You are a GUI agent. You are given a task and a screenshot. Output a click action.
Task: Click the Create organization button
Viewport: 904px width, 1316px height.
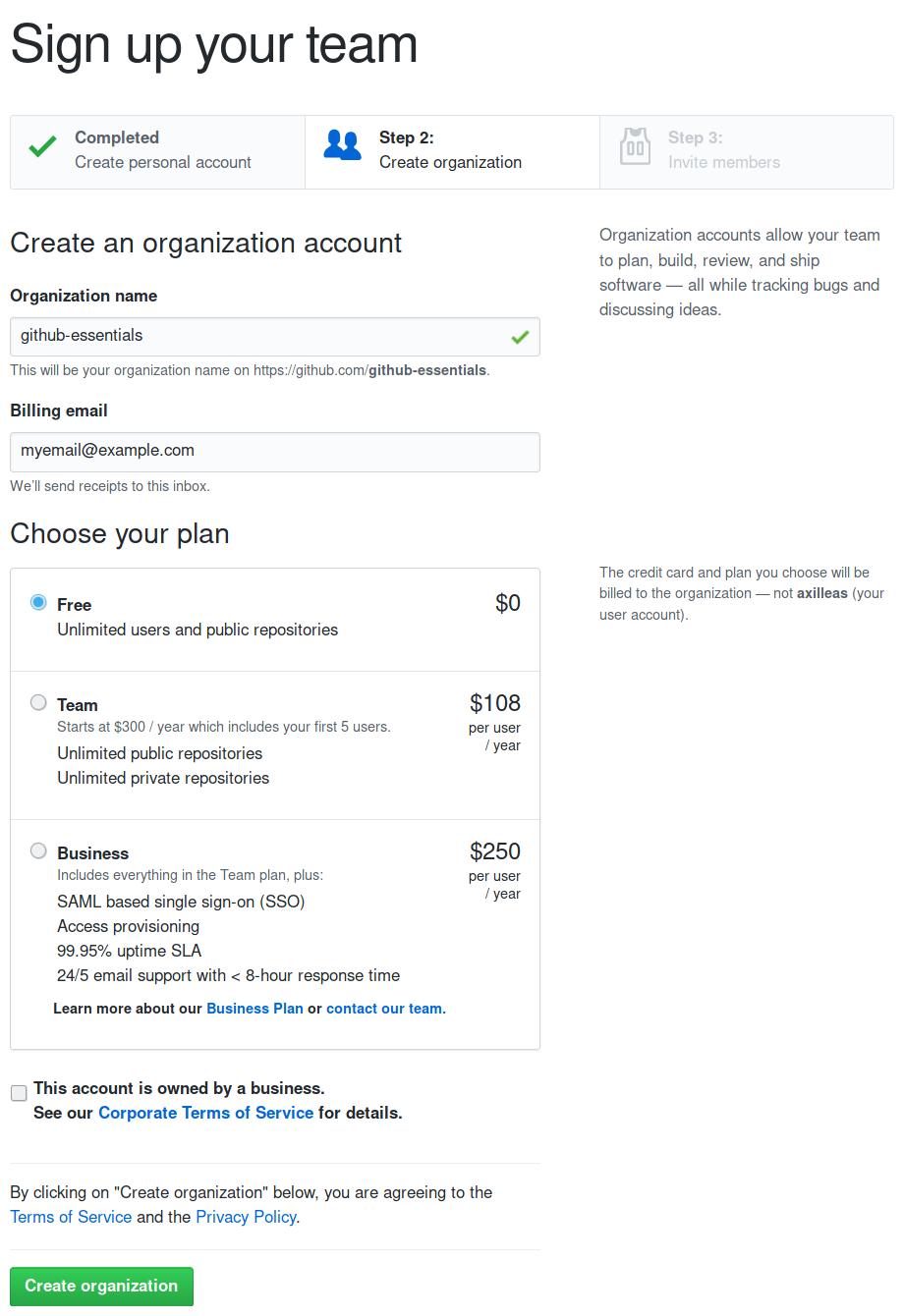pos(101,1287)
